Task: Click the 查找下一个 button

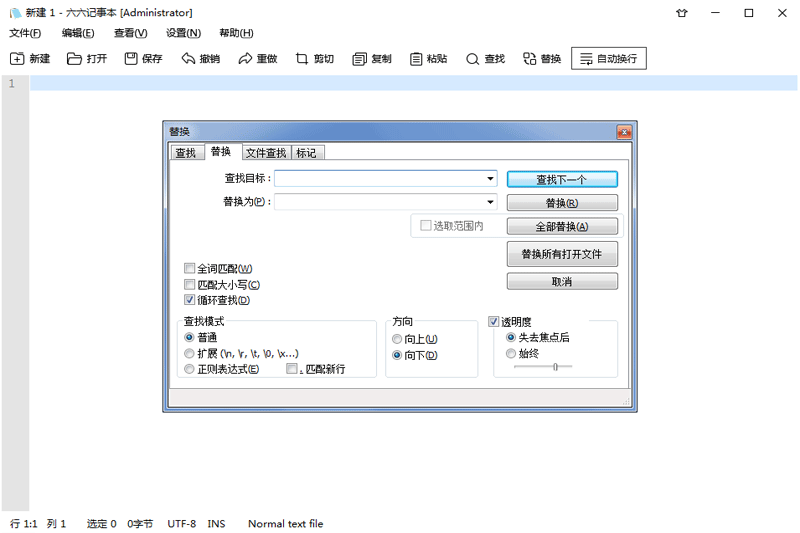Action: (562, 180)
